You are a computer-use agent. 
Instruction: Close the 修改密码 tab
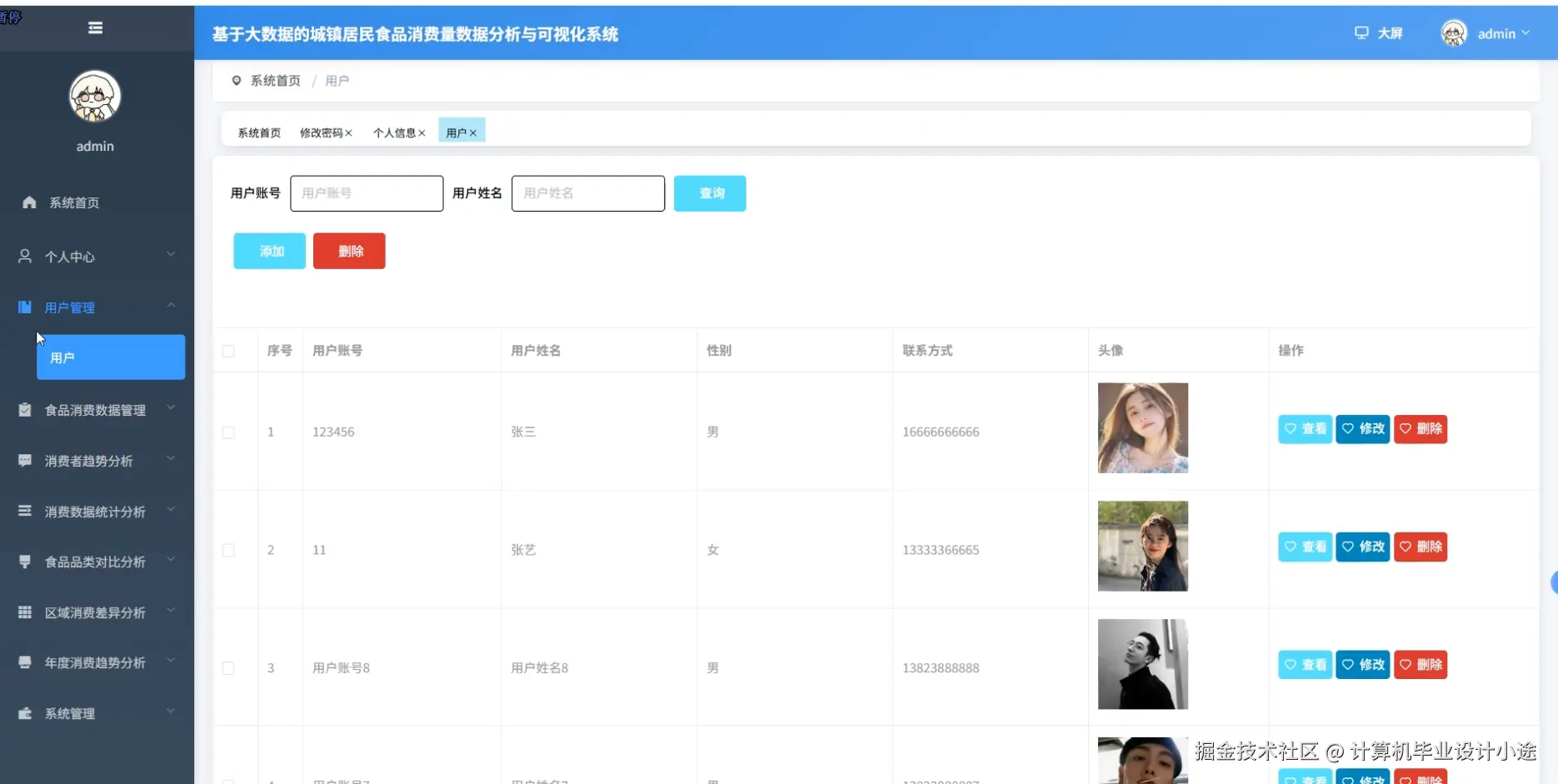(x=349, y=132)
